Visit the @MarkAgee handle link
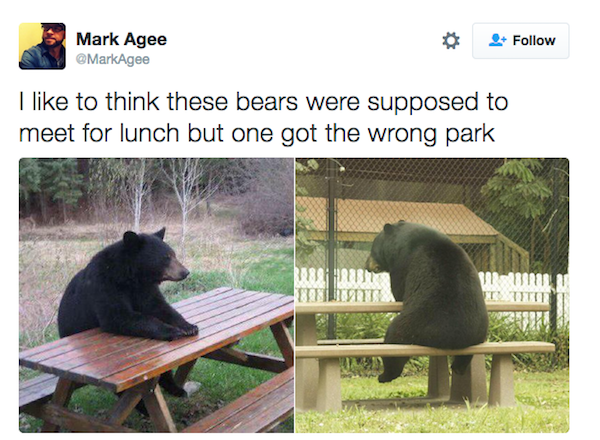This screenshot has height=440, width=600. coord(113,59)
